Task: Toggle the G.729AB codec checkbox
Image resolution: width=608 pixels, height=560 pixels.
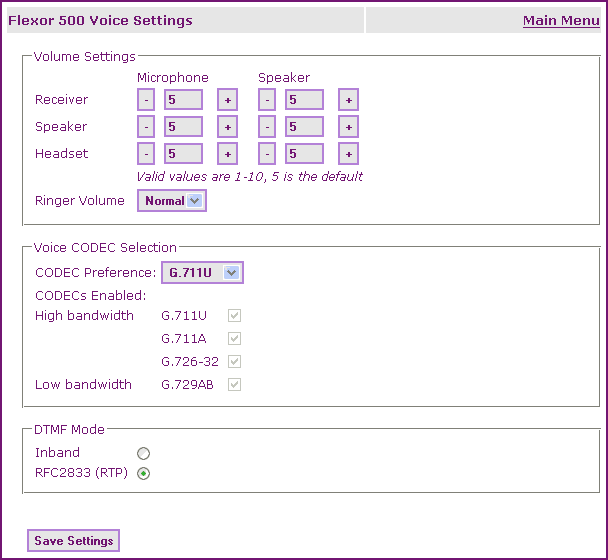Action: pos(234,384)
